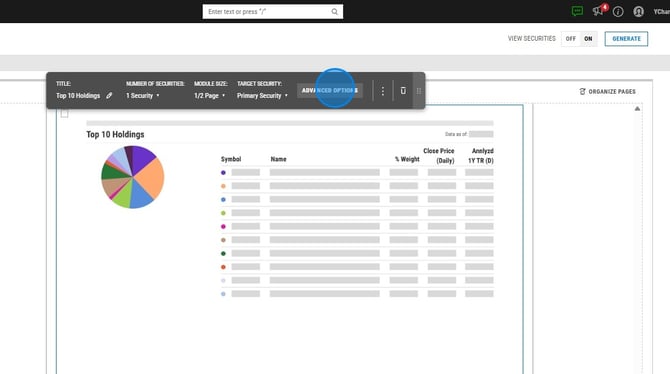Click the Top 10 Holdings chart heading
This screenshot has width=670, height=374.
tap(115, 134)
